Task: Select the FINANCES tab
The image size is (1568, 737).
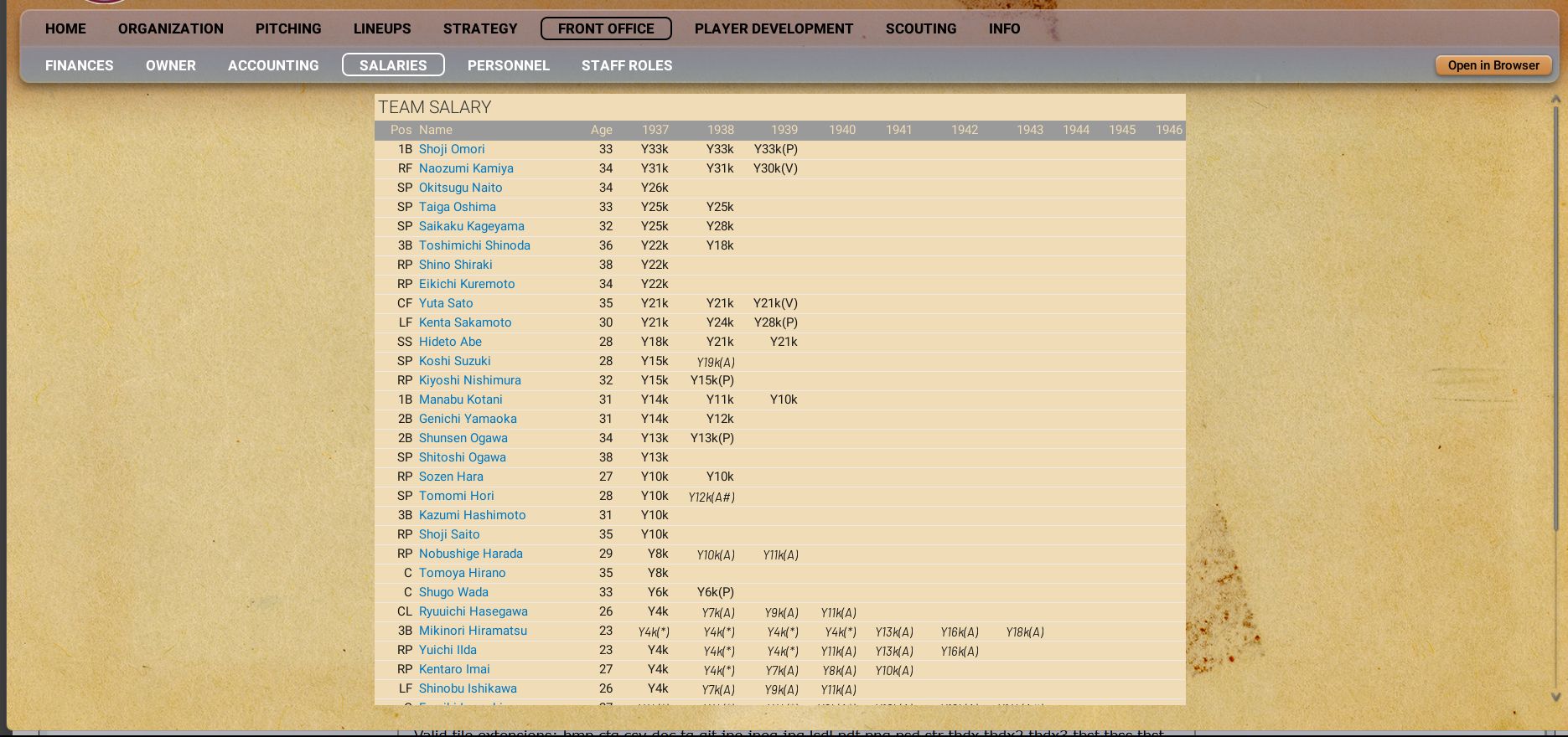Action: point(79,65)
